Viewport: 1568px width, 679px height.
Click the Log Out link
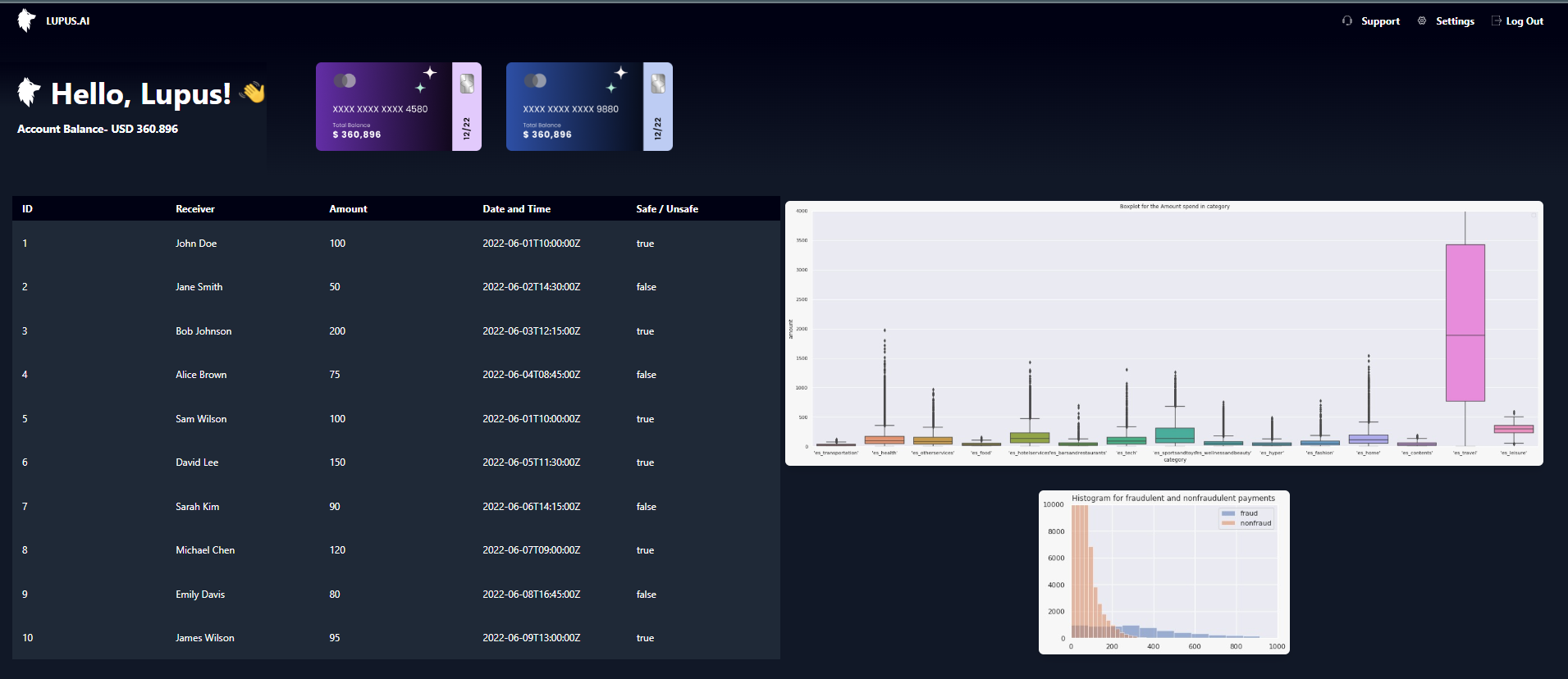click(1525, 21)
